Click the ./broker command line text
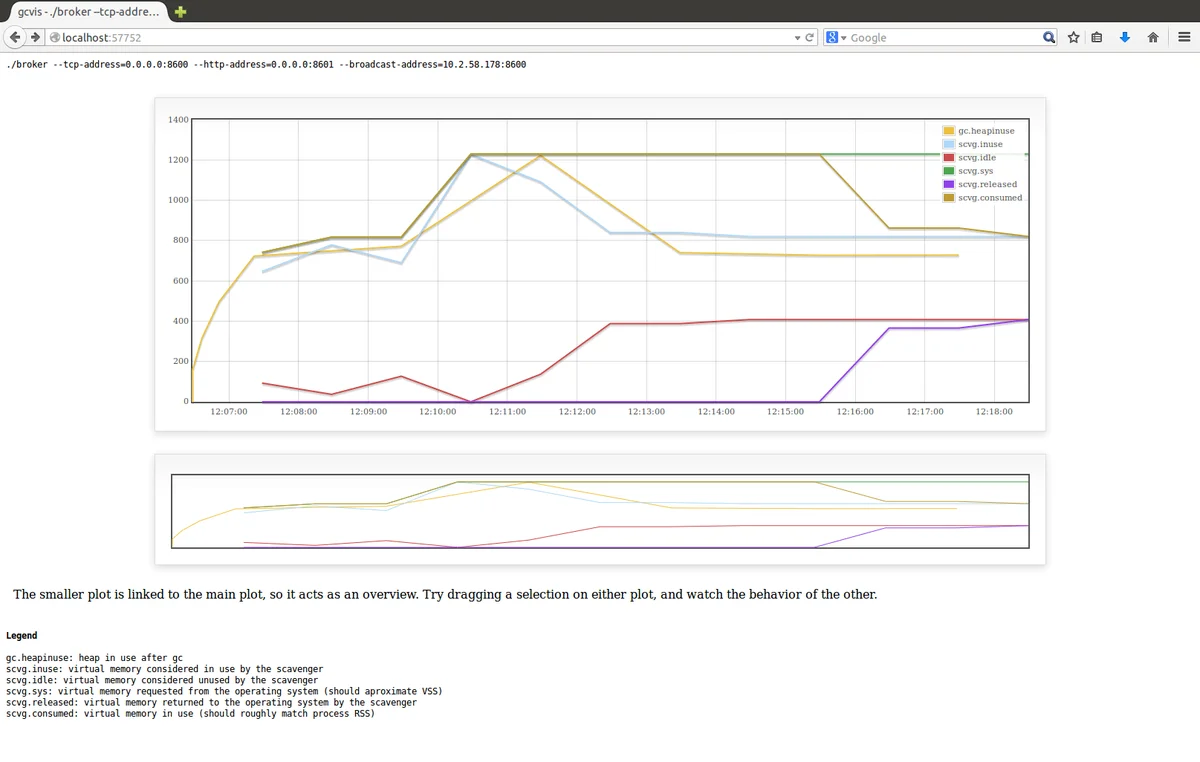This screenshot has width=1200, height=762. [266, 64]
